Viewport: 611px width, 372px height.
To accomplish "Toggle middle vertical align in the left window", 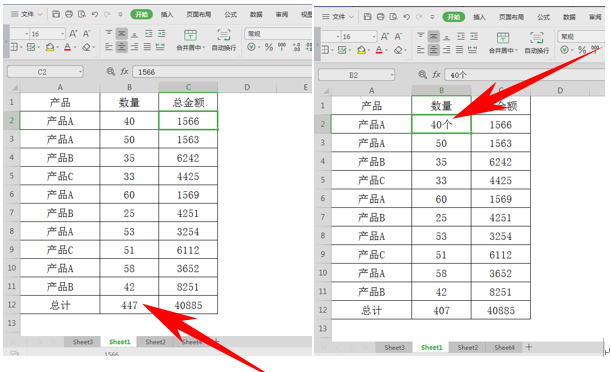I will (x=122, y=33).
